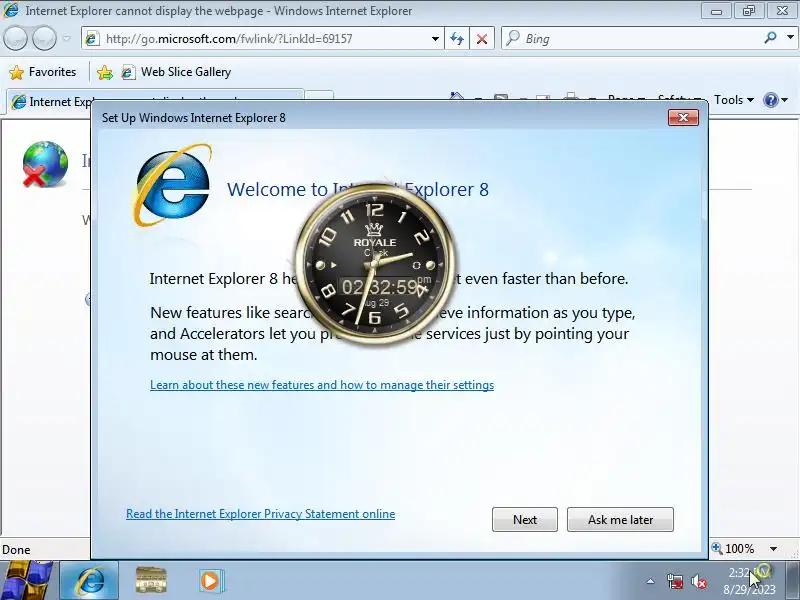Click the Web Slice Gallery page icon

coord(128,72)
